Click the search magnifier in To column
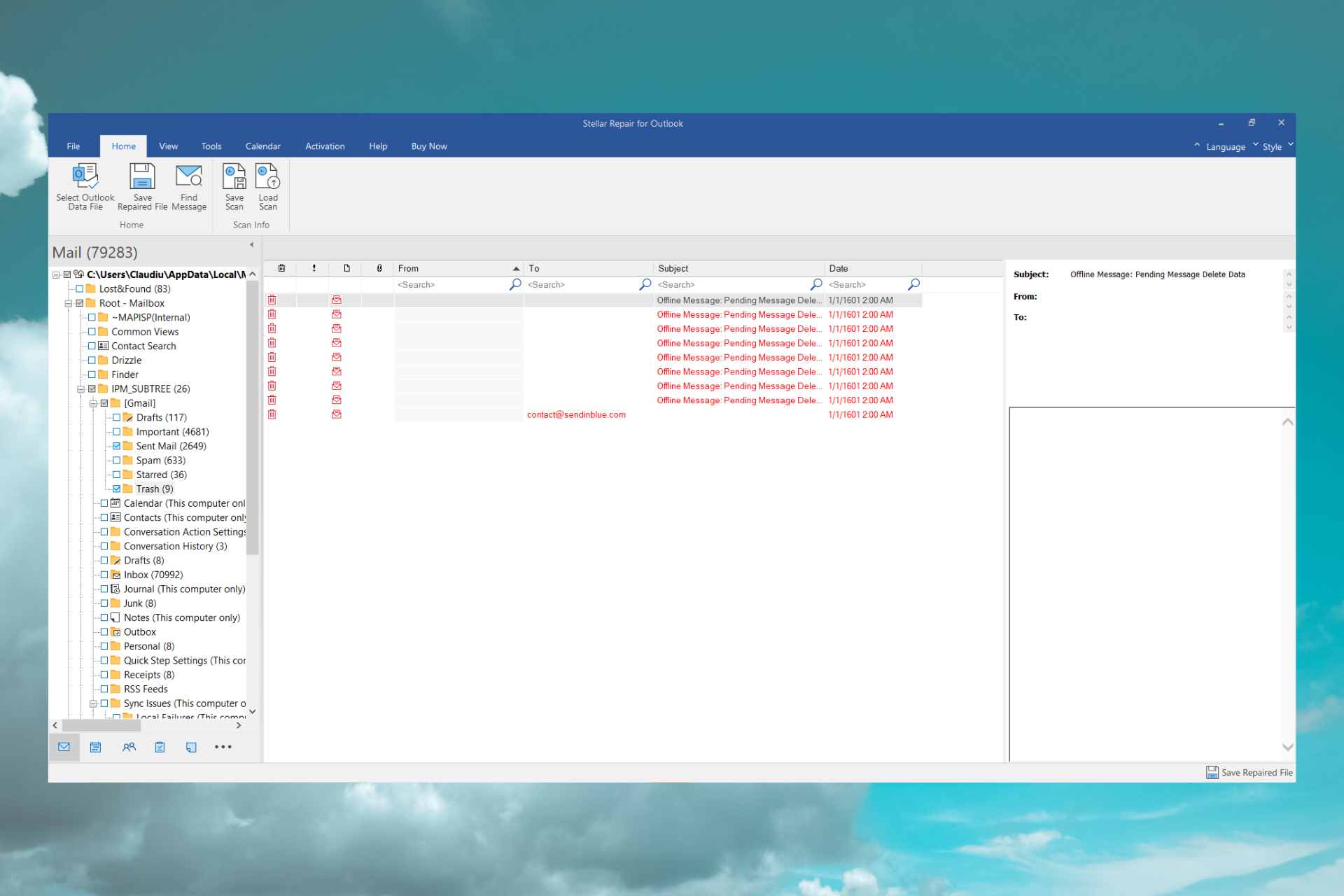The height and width of the screenshot is (896, 1344). click(x=645, y=284)
